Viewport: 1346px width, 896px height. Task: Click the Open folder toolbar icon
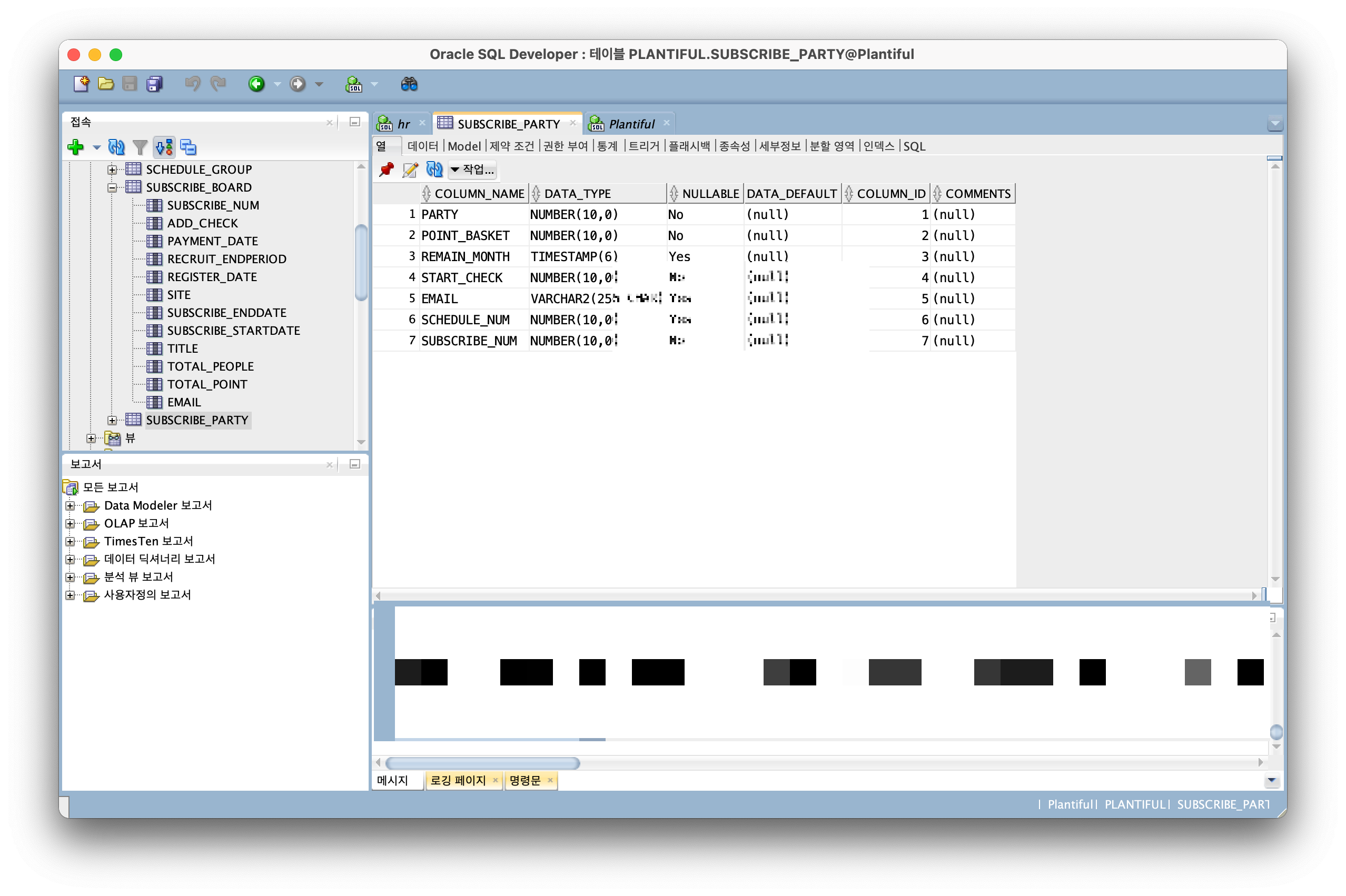tap(106, 84)
